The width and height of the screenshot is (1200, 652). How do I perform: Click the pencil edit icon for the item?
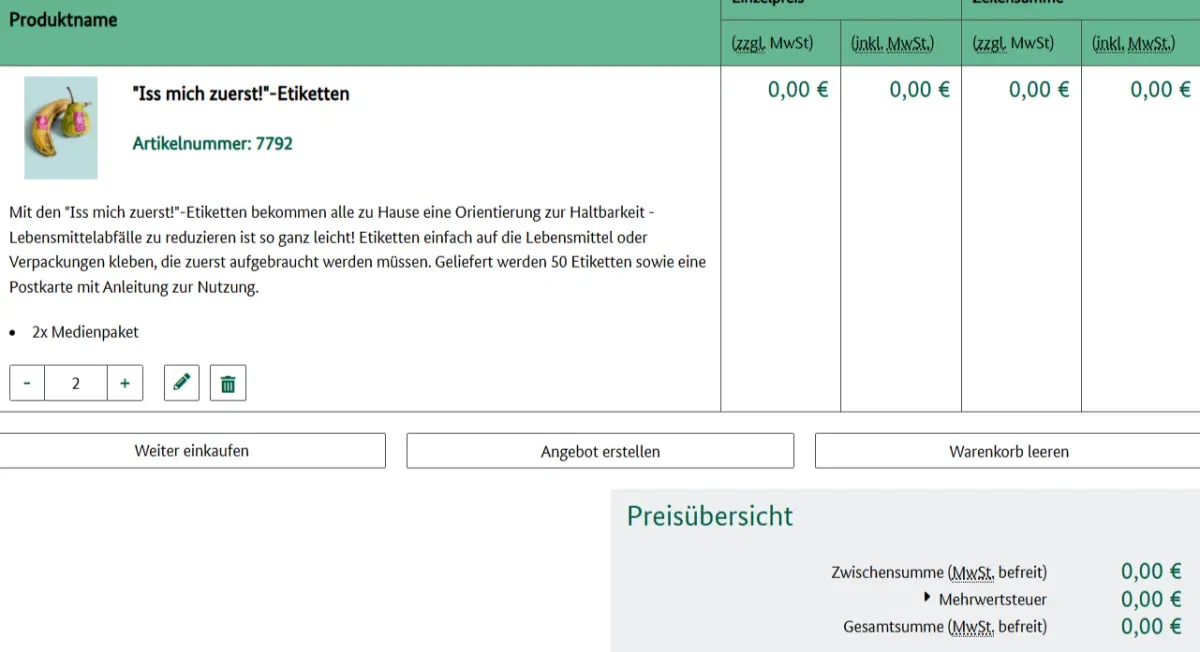click(x=181, y=383)
